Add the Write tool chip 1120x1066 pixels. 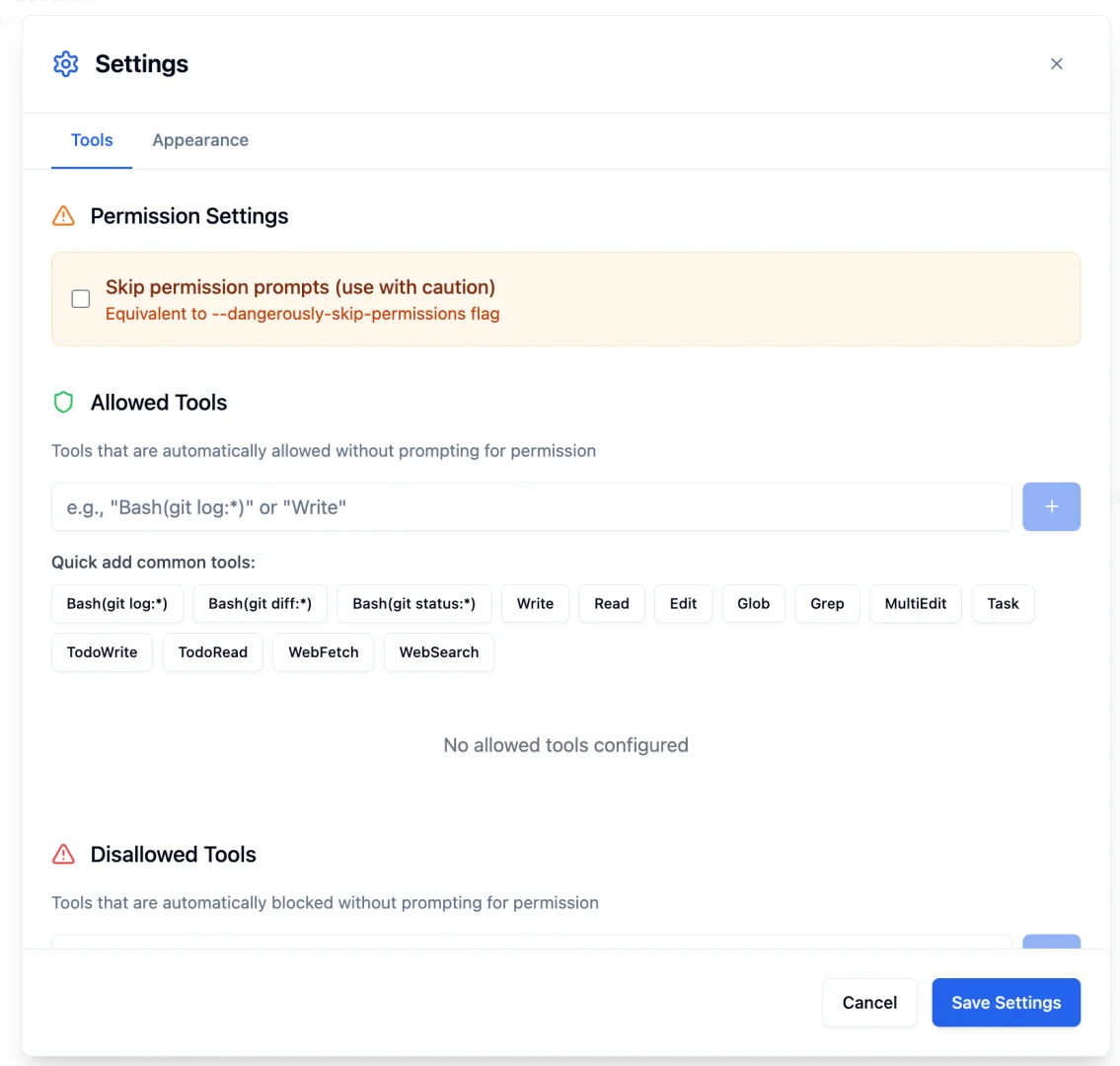coord(535,604)
